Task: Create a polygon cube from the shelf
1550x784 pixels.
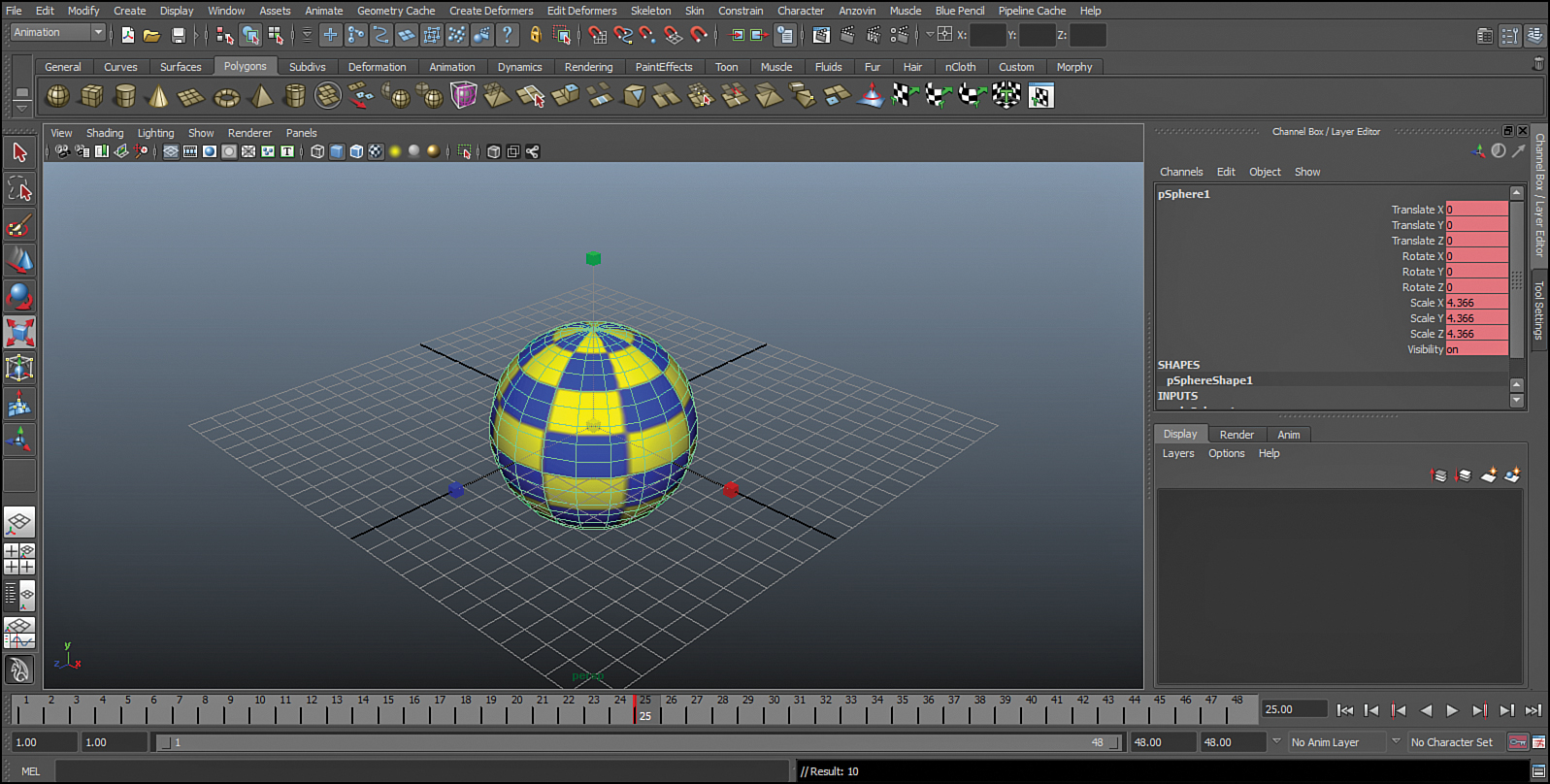Action: tap(92, 96)
